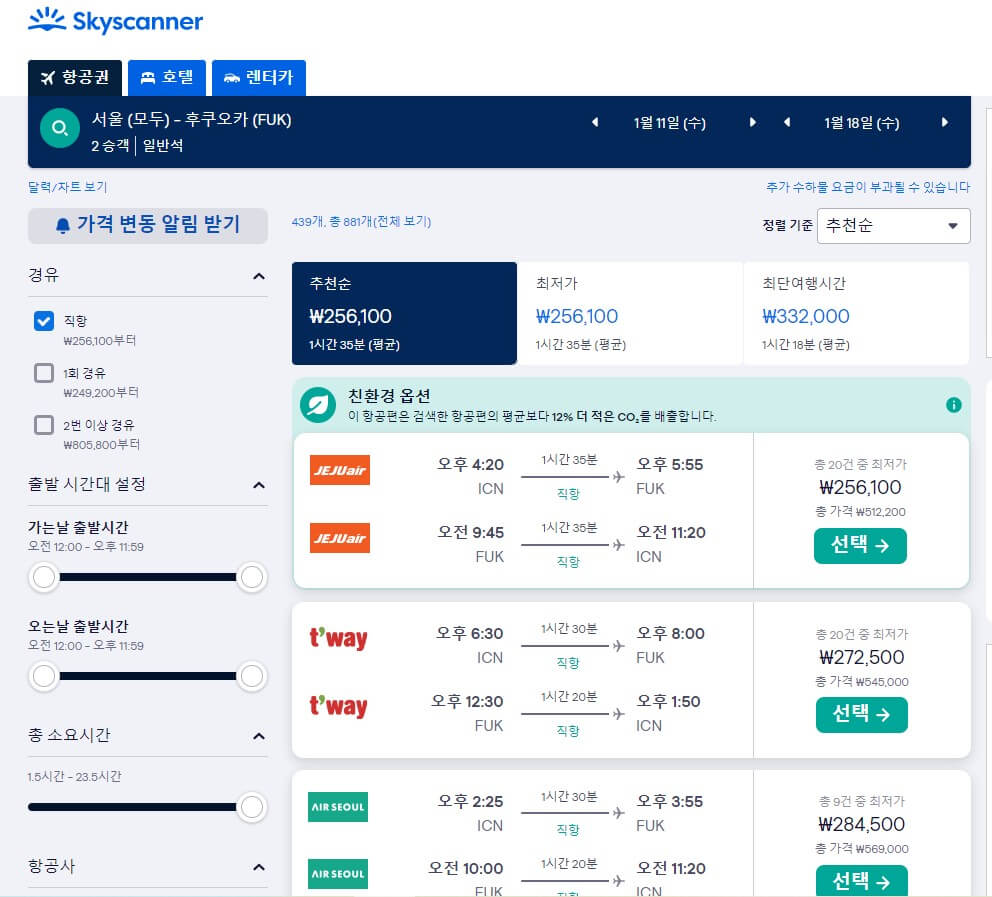992x897 pixels.
Task: Click total price ₩545,000 text
Action: click(861, 681)
